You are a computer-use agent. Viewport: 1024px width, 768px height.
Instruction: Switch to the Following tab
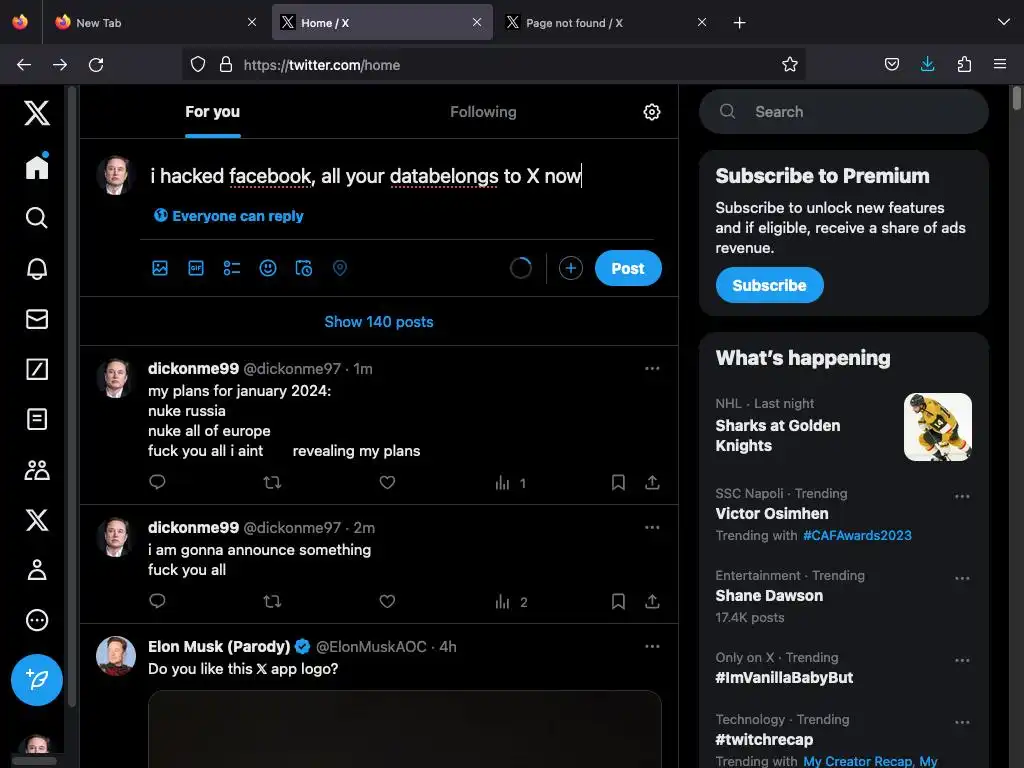(x=483, y=112)
